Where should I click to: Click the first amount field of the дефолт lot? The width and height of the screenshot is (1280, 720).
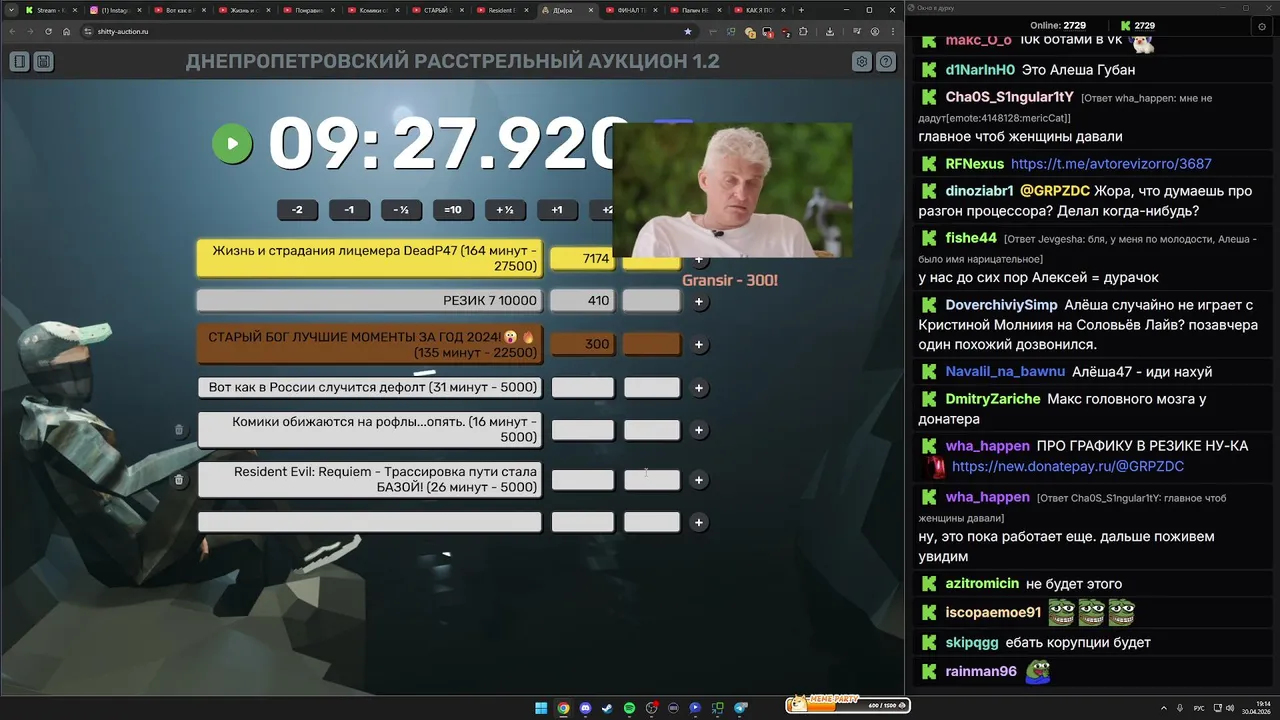tap(583, 388)
